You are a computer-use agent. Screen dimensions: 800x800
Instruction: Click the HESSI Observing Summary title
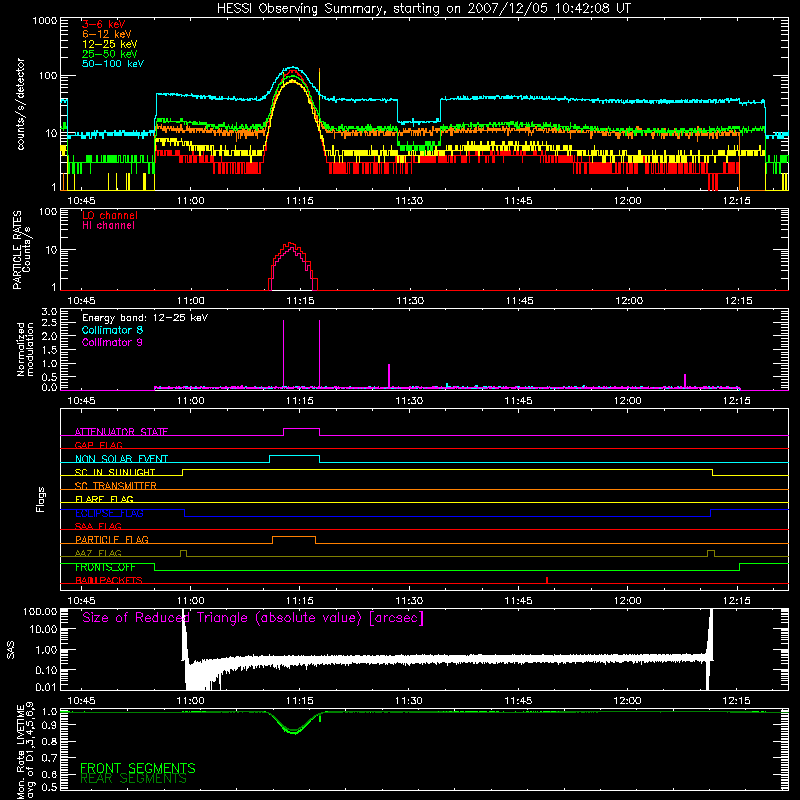(x=424, y=9)
